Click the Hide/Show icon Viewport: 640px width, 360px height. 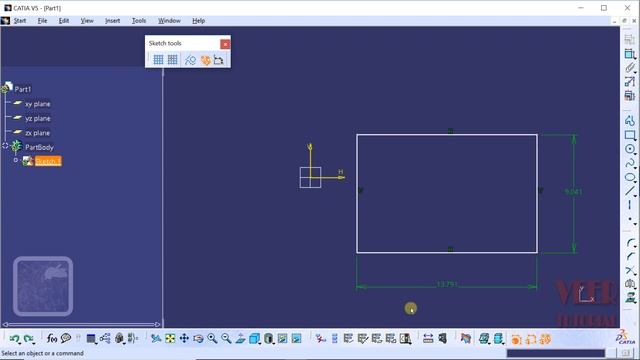[282, 338]
